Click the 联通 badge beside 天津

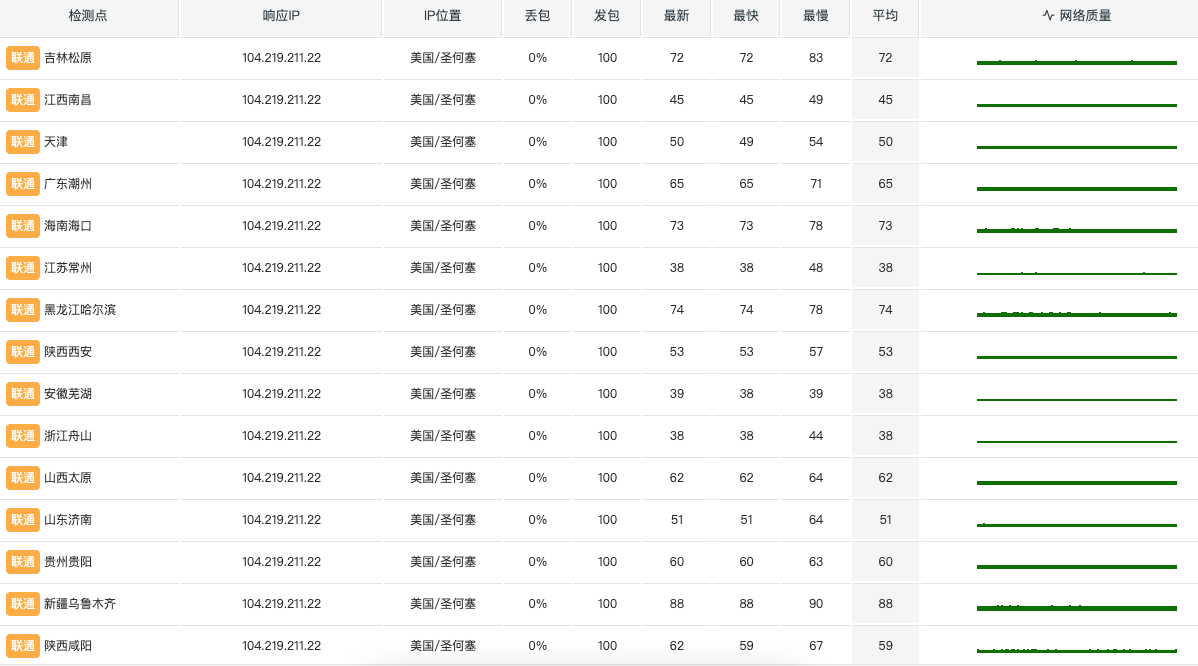pyautogui.click(x=23, y=142)
